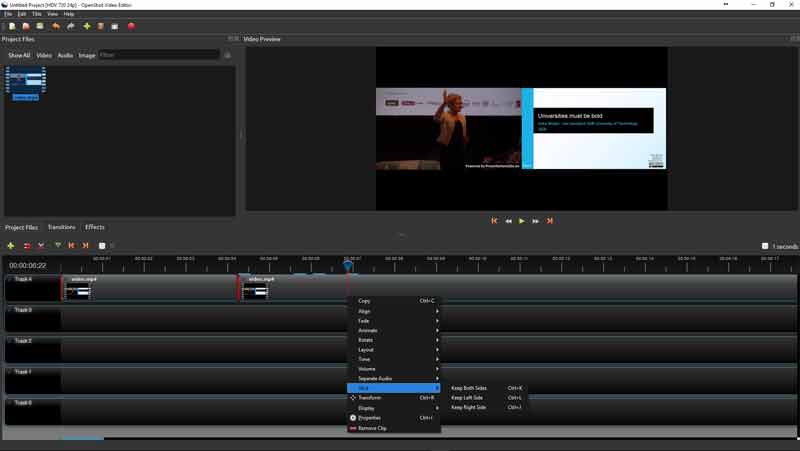The width and height of the screenshot is (800, 451).
Task: Expand Rotate submenu
Action: [394, 340]
